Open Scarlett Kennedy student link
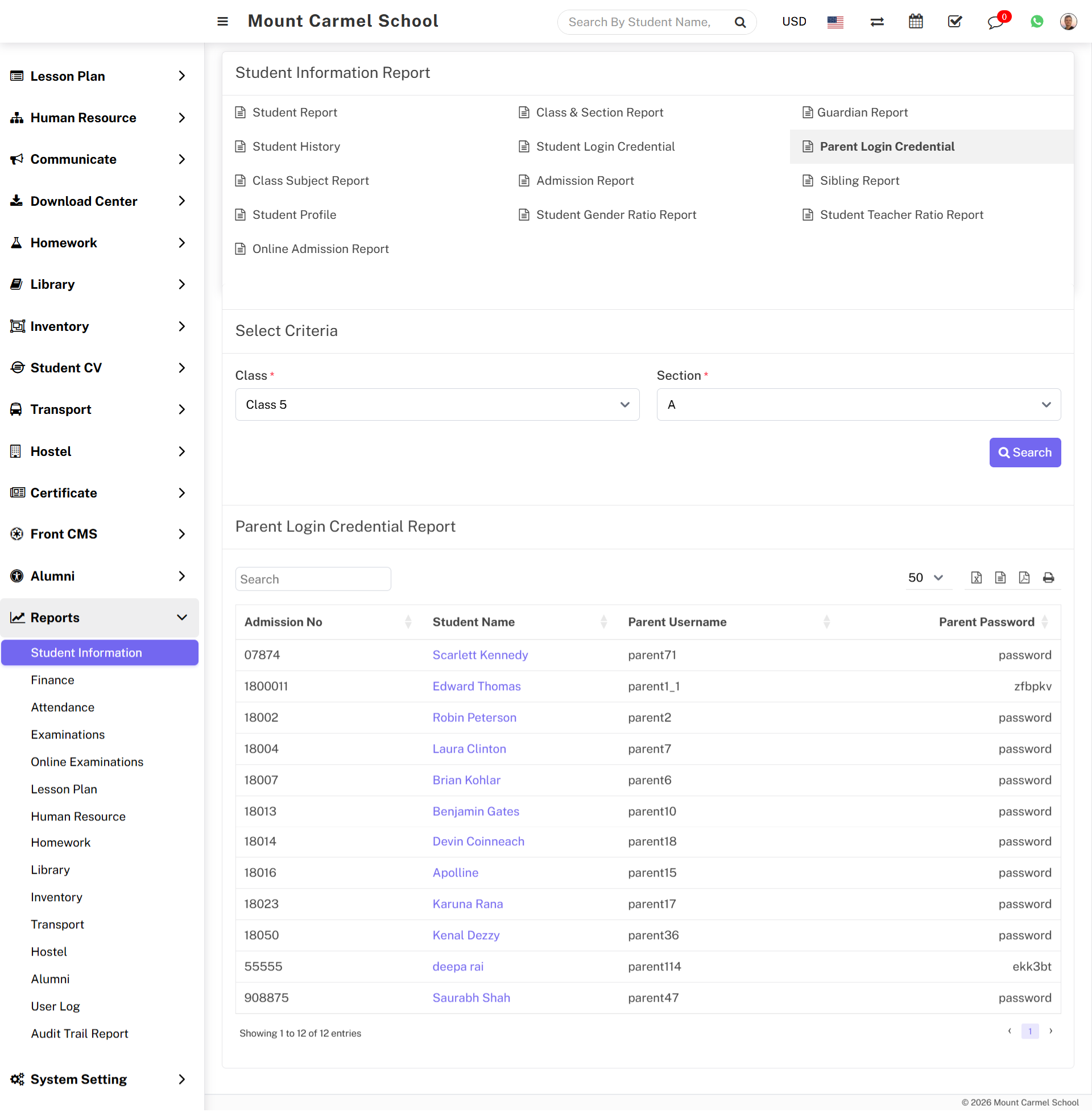Viewport: 1092px width, 1112px height. pyautogui.click(x=480, y=654)
